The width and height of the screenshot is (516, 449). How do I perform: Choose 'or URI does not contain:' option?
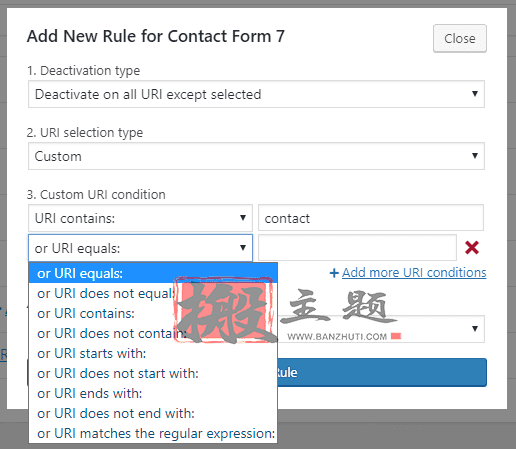(x=153, y=333)
